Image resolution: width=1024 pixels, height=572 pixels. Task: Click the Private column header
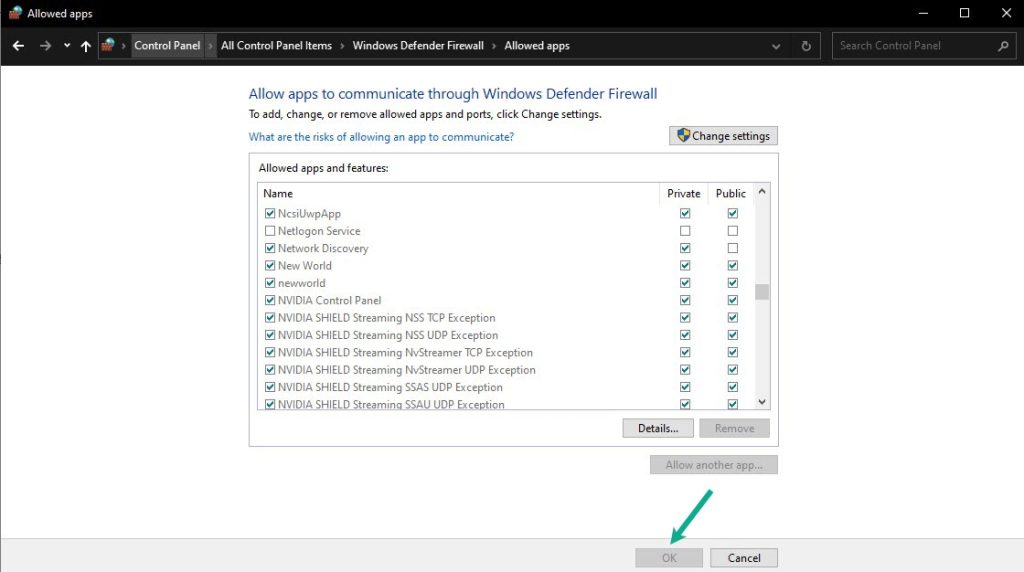tap(684, 193)
